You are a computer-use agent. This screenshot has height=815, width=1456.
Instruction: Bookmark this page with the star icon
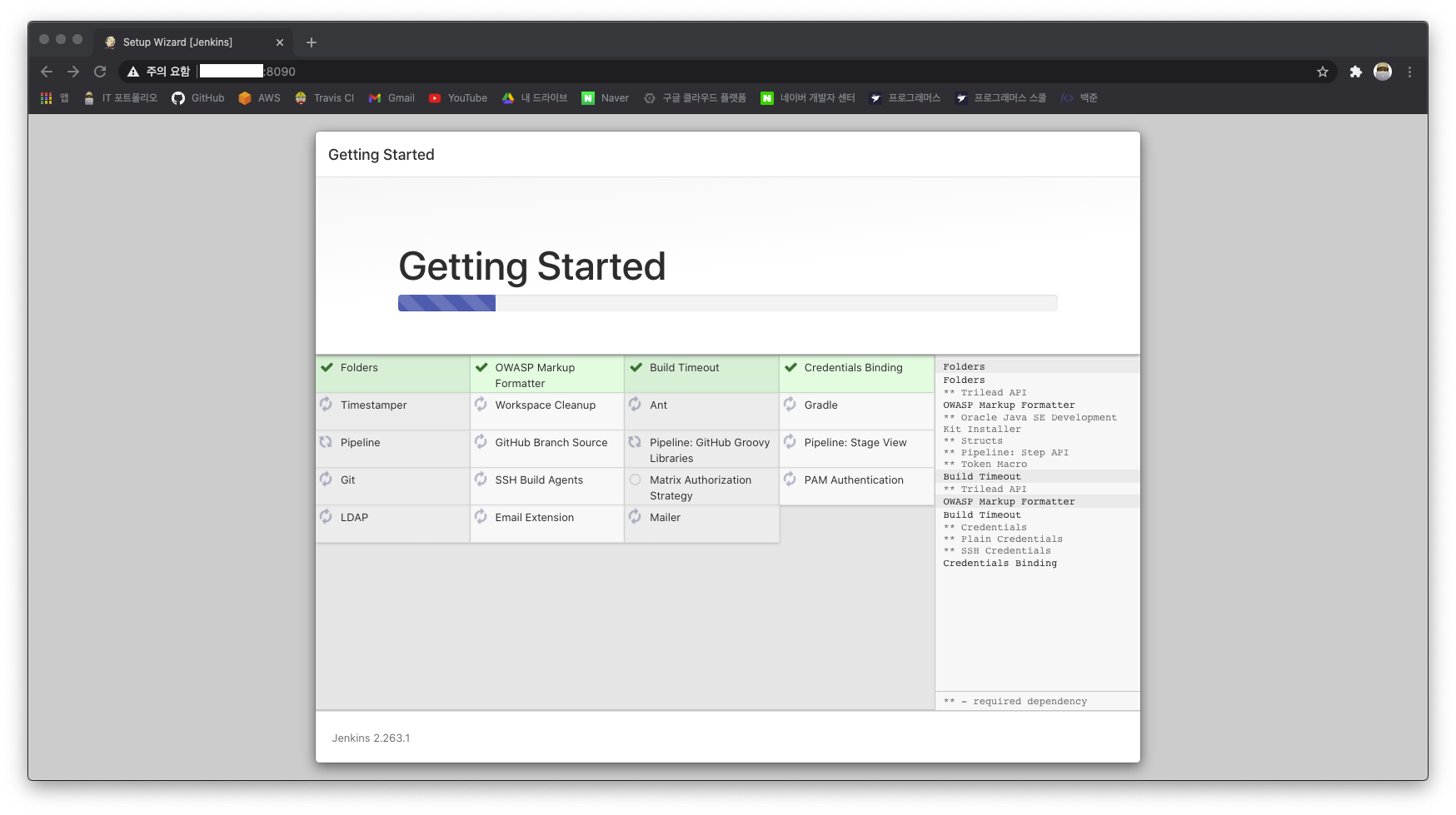[1323, 72]
